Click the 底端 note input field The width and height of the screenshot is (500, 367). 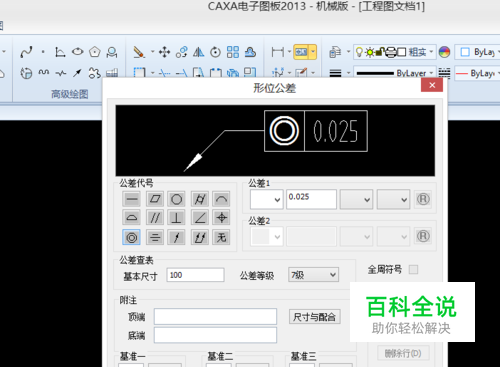pos(215,335)
